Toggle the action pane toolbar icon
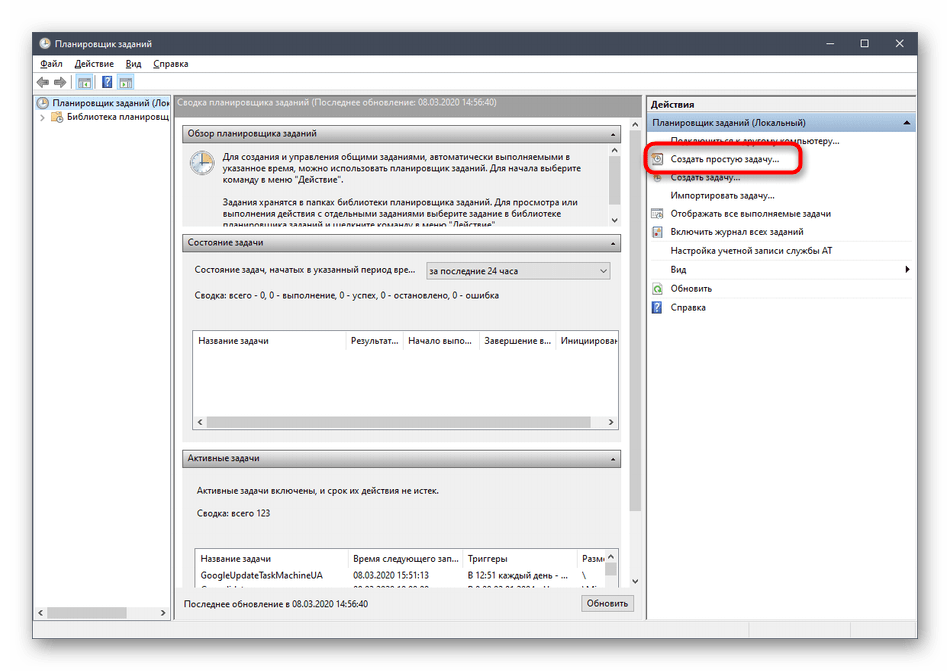950x671 pixels. click(x=127, y=82)
